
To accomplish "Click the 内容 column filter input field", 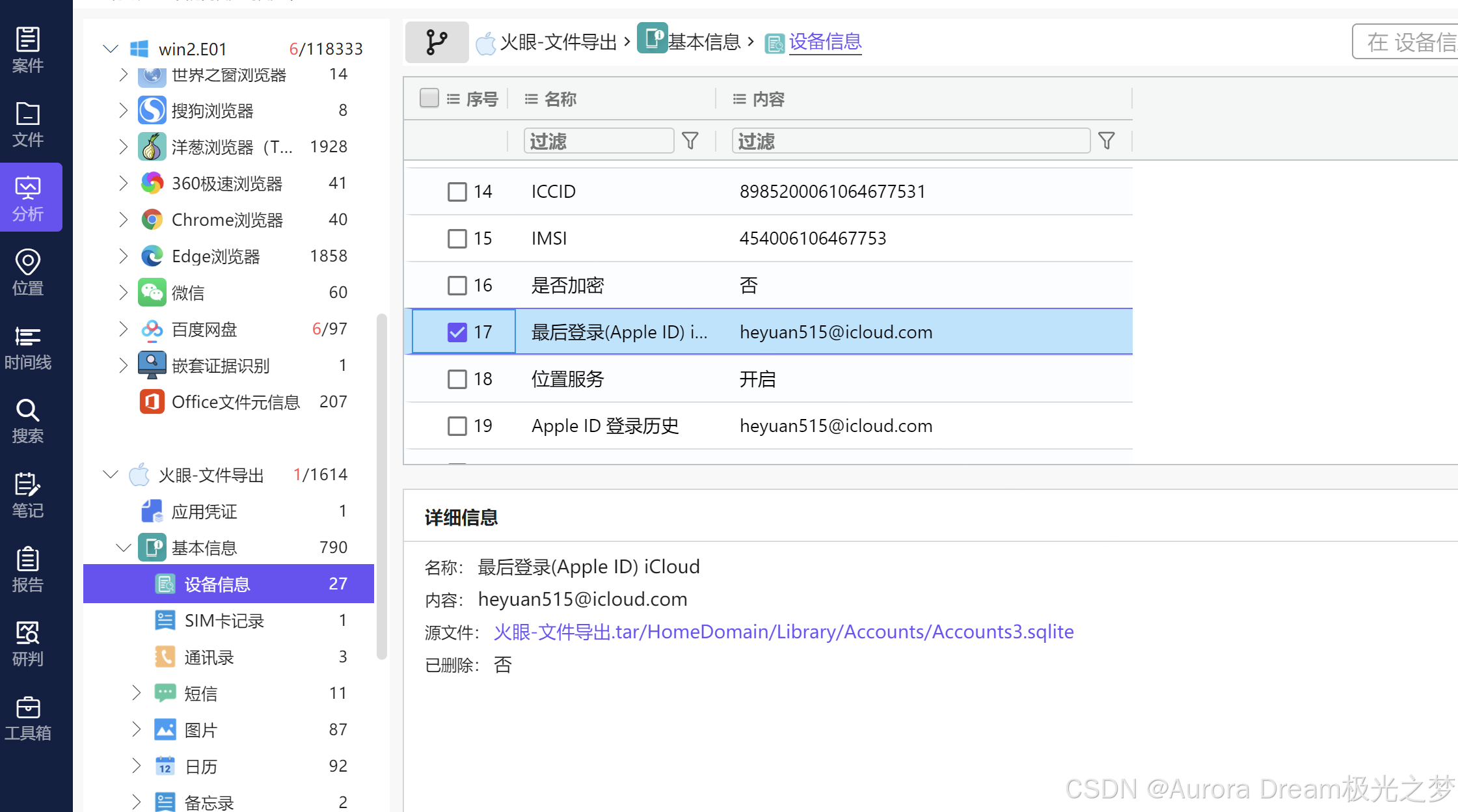I will (910, 141).
